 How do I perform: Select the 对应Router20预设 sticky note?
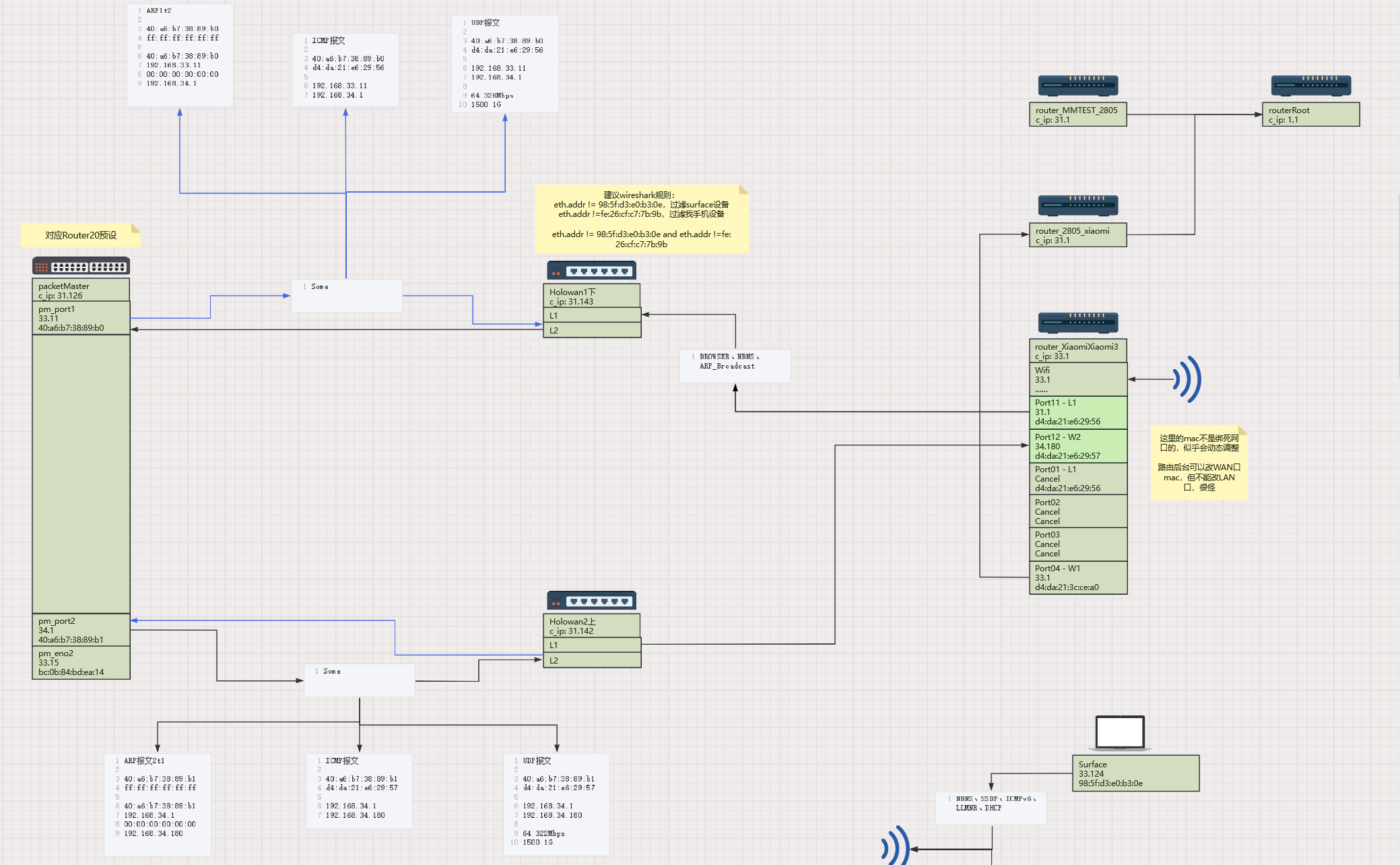click(x=81, y=235)
